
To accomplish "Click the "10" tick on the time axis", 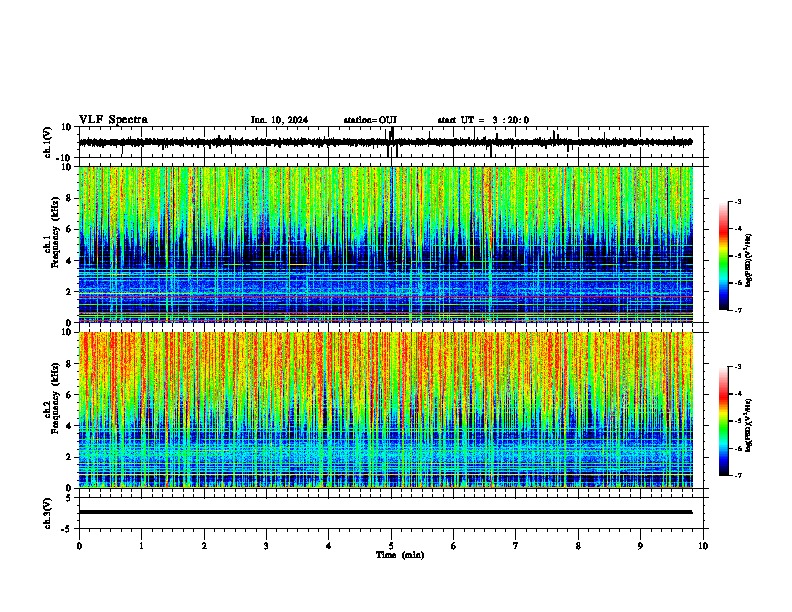I will 703,546.
